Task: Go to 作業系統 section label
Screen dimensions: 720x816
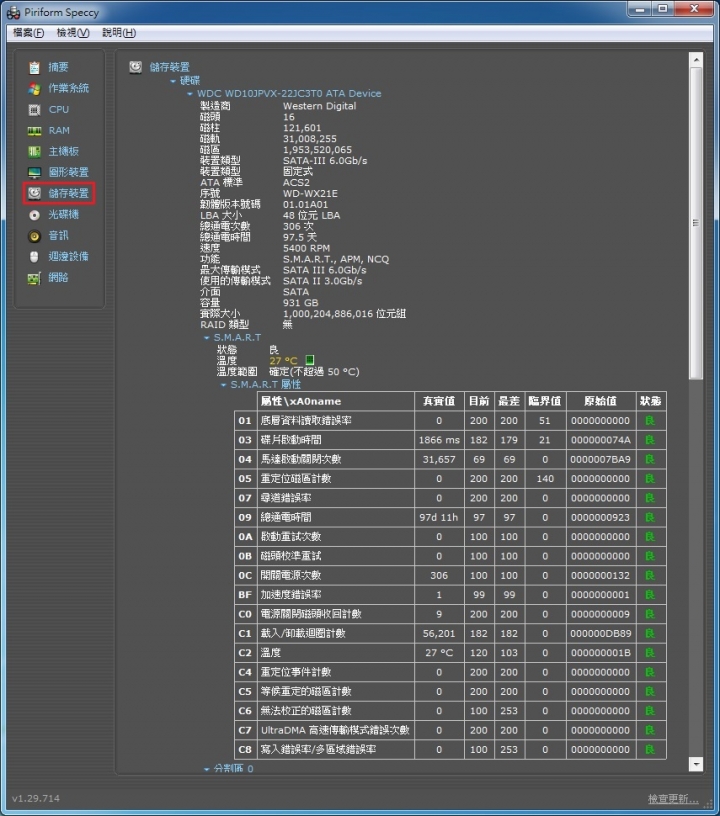Action: tap(69, 88)
